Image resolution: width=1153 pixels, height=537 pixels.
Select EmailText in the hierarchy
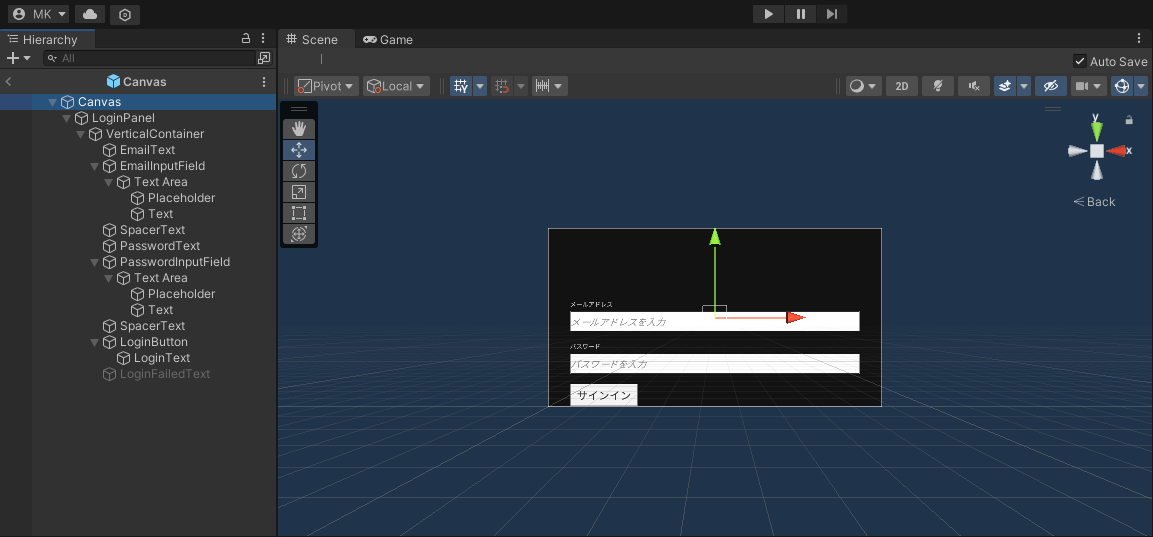[147, 150]
